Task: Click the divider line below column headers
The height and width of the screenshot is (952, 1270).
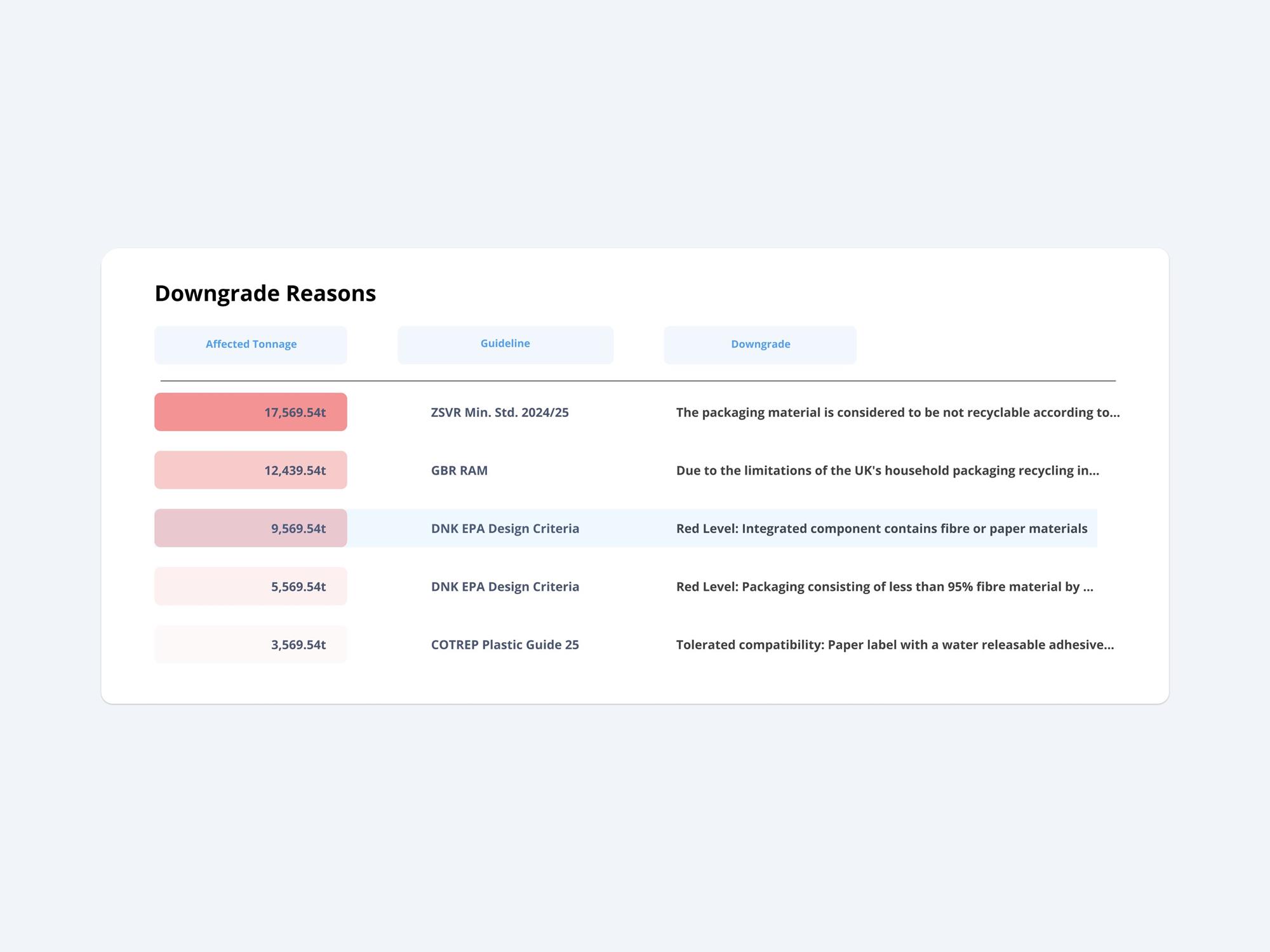Action: [x=638, y=381]
